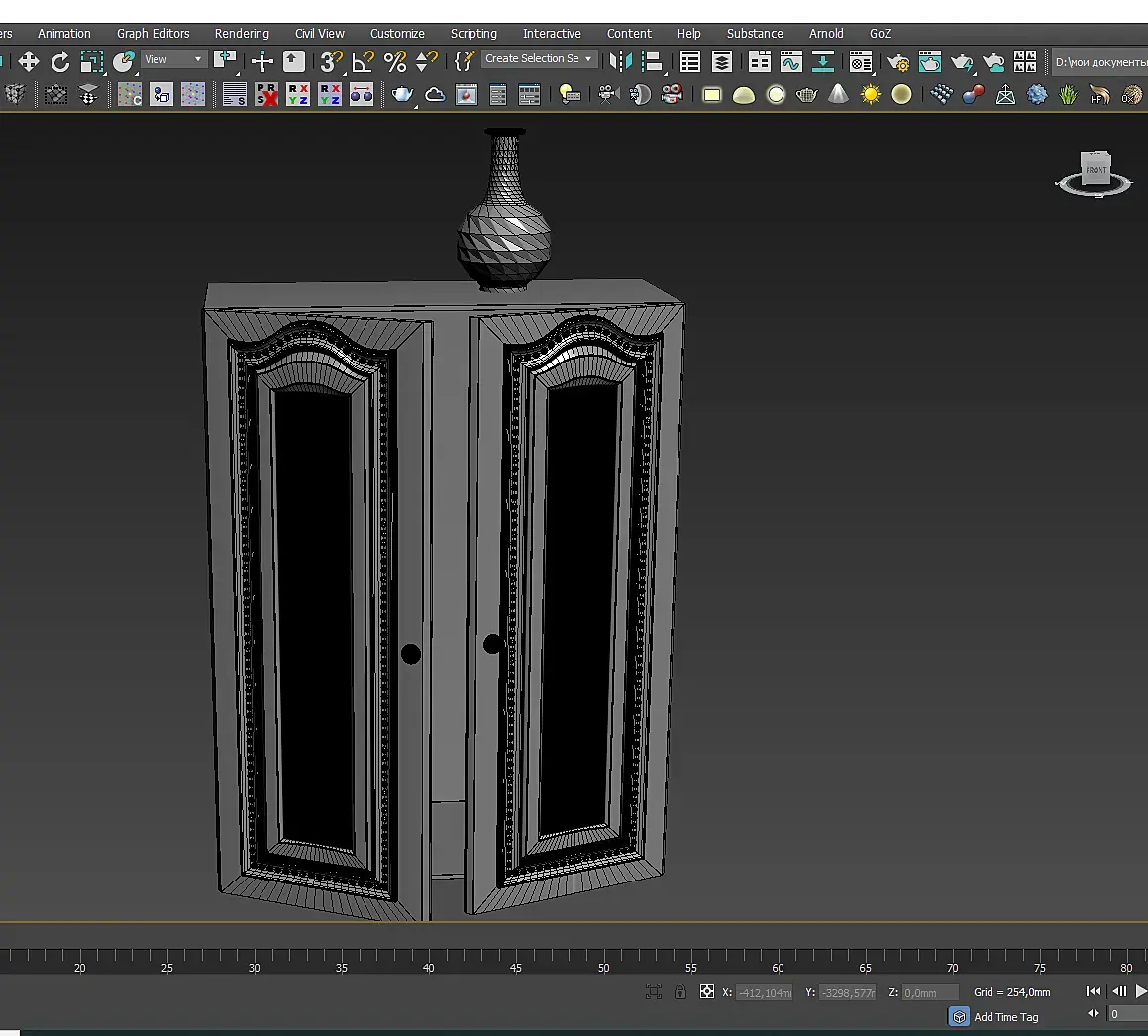Open the Scene Explorer icon

[x=690, y=62]
